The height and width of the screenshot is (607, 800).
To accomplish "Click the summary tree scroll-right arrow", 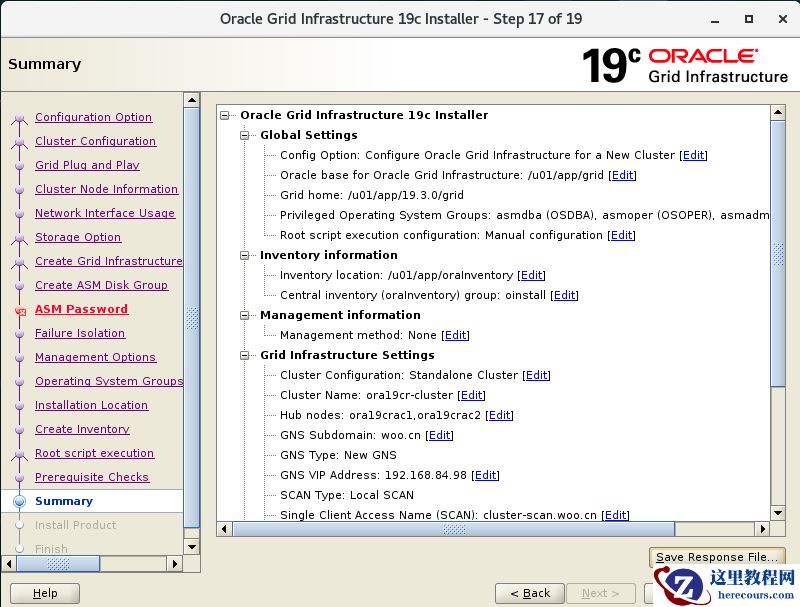I will (762, 529).
